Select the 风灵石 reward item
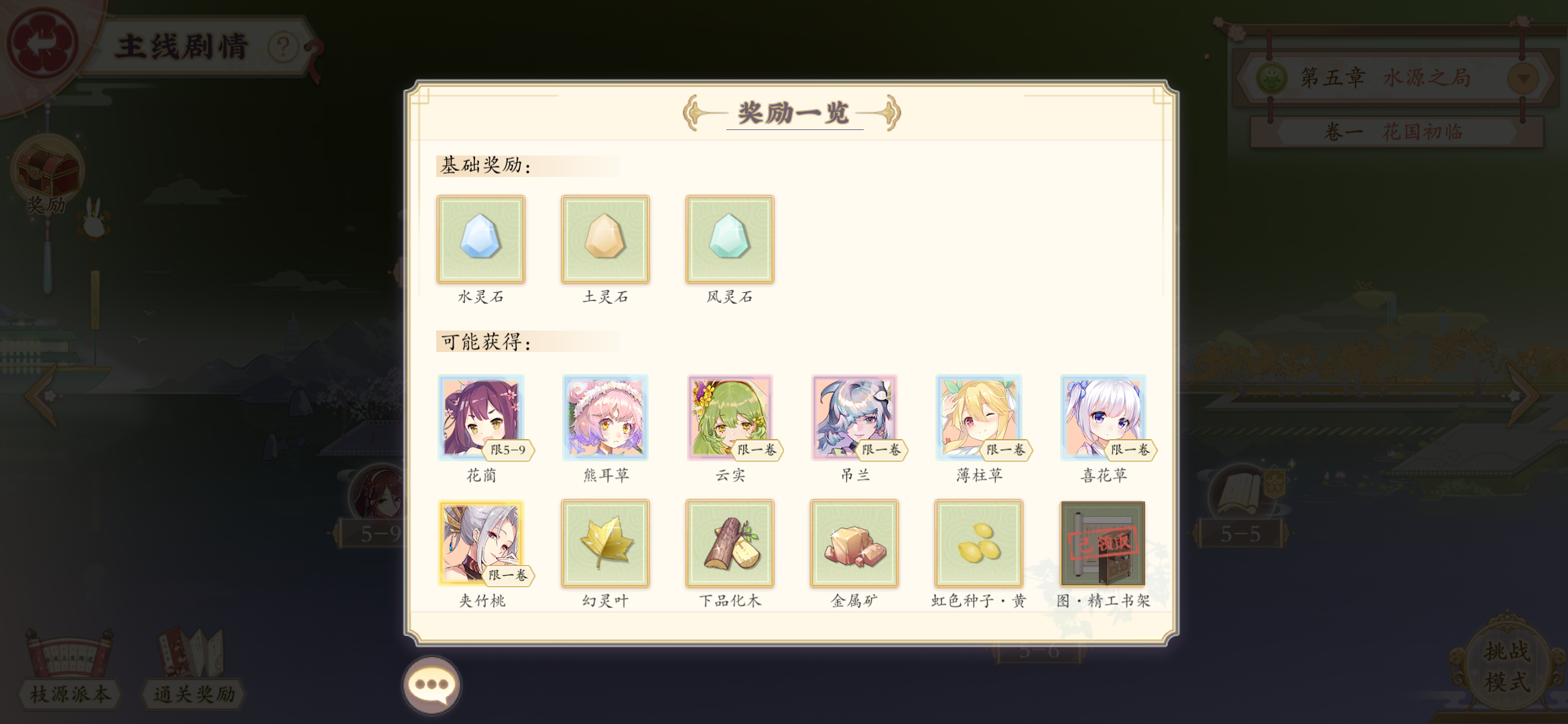The image size is (1568, 724). click(730, 239)
